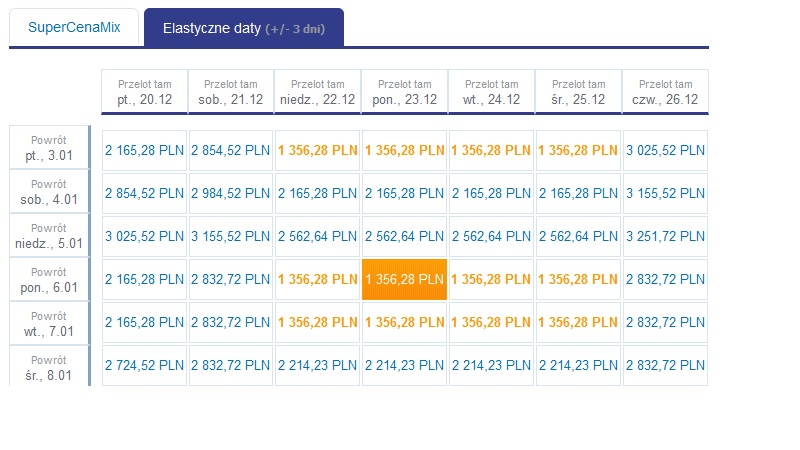Pick 2 984,52 PLN for 21.12 returning 4.01
The image size is (800, 450).
231,193
